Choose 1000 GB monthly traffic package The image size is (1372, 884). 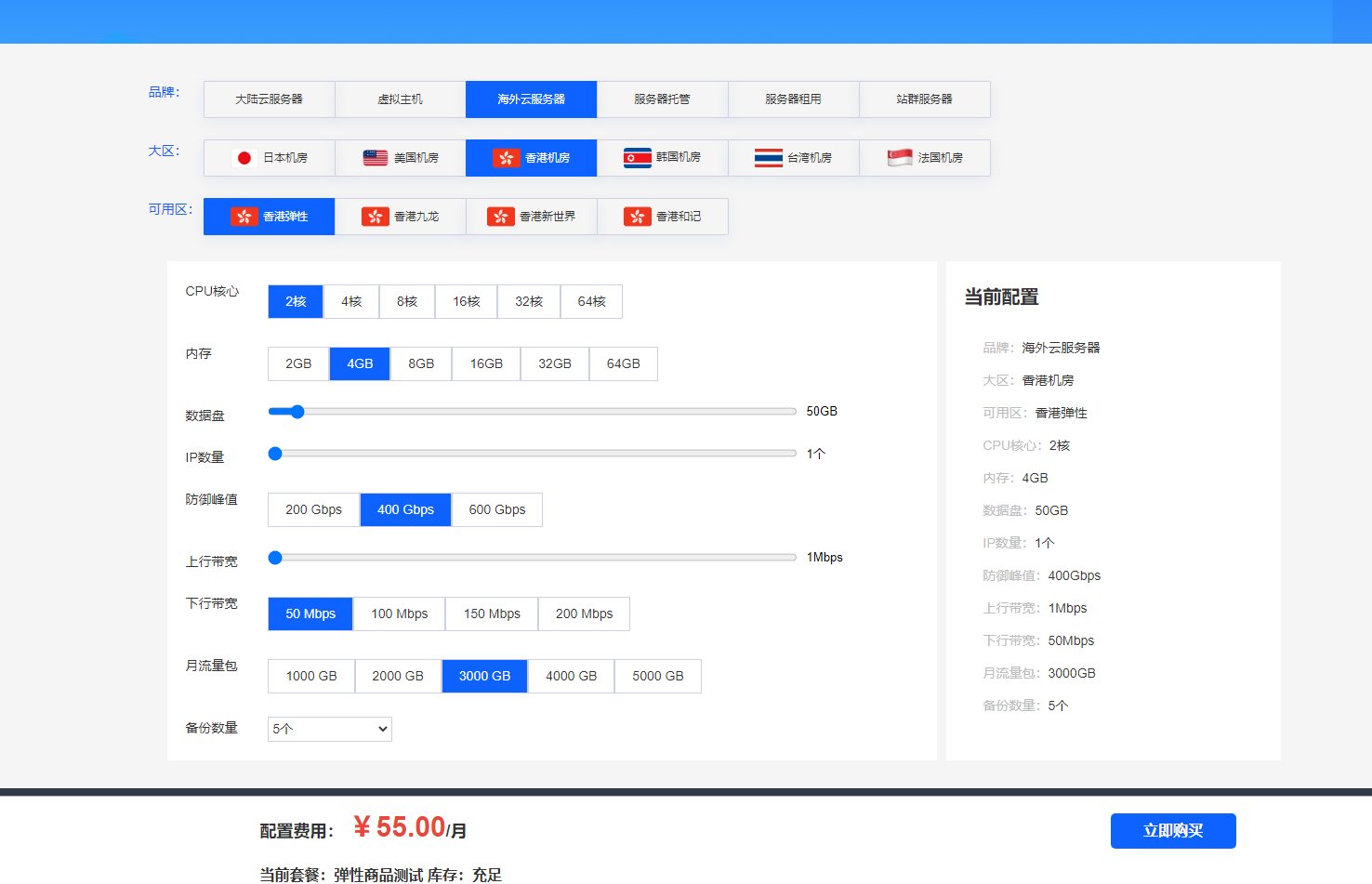pos(311,677)
